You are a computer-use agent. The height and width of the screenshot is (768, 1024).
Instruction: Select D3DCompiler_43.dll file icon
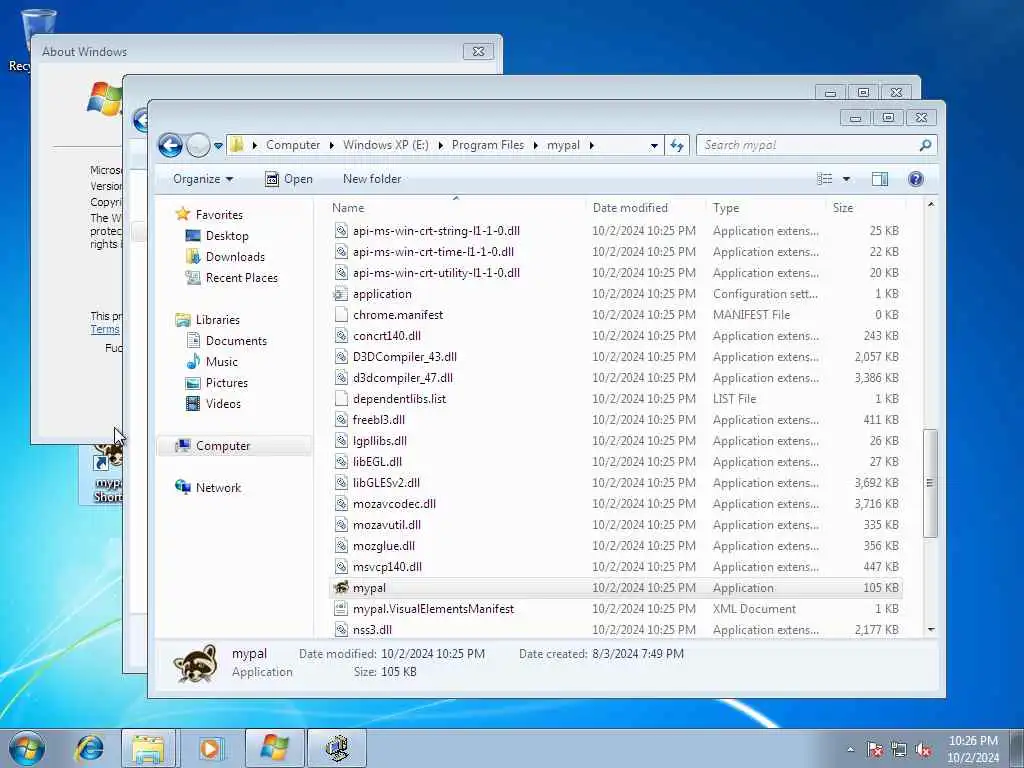341,357
